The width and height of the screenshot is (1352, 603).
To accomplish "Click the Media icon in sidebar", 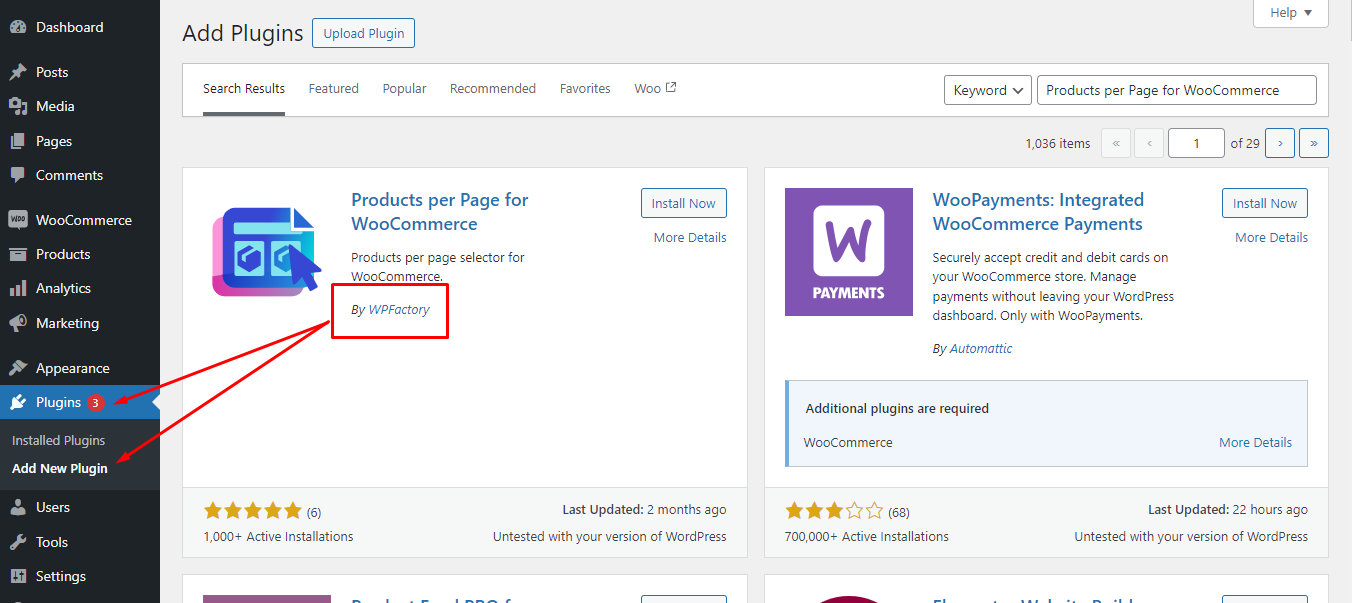I will pos(18,106).
